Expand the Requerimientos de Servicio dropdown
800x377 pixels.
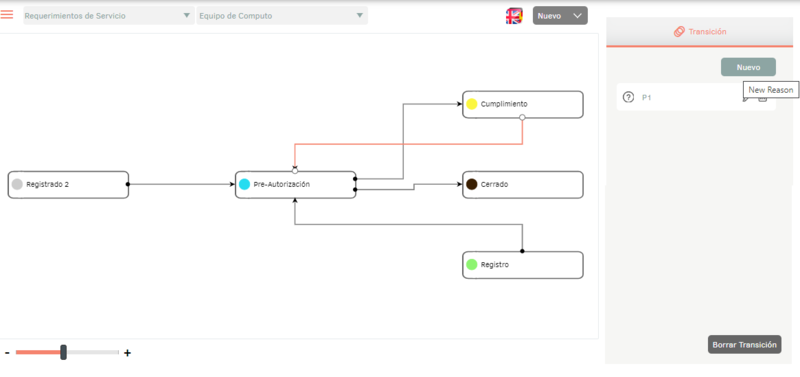coord(109,16)
